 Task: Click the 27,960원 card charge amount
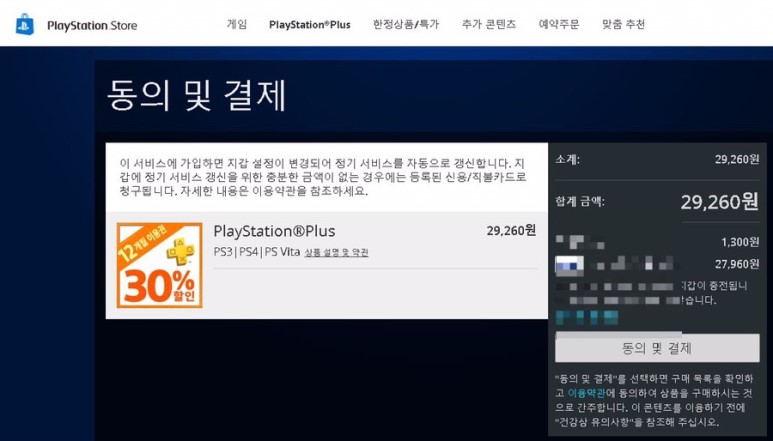point(737,264)
